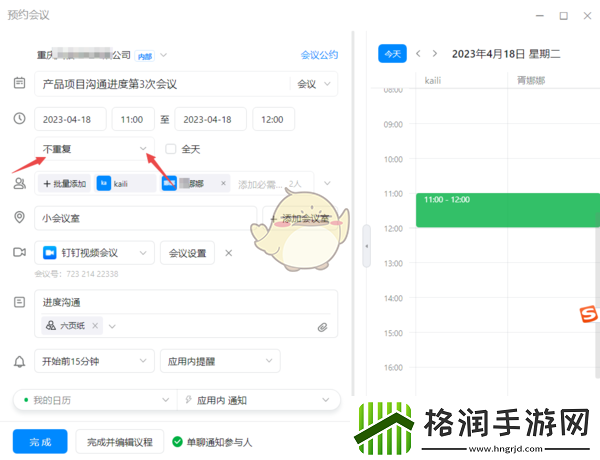Image resolution: width=600 pixels, height=460 pixels.
Task: Click the paperclip attachment icon
Action: pyautogui.click(x=322, y=327)
